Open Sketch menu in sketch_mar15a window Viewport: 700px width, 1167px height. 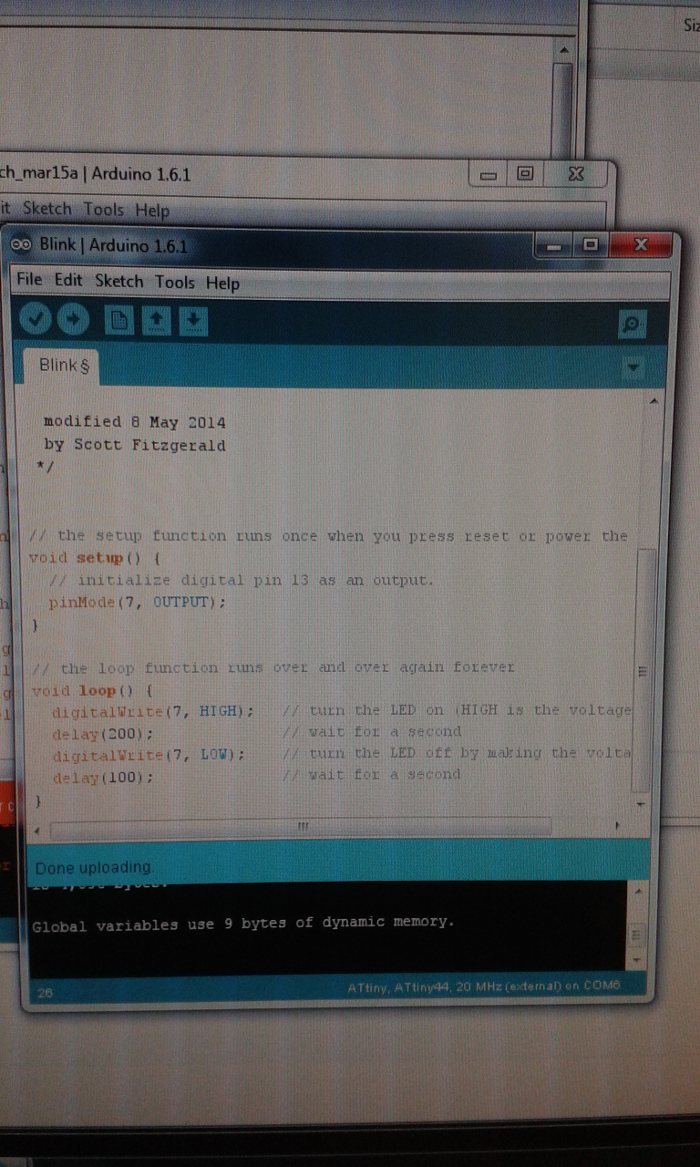(47, 208)
